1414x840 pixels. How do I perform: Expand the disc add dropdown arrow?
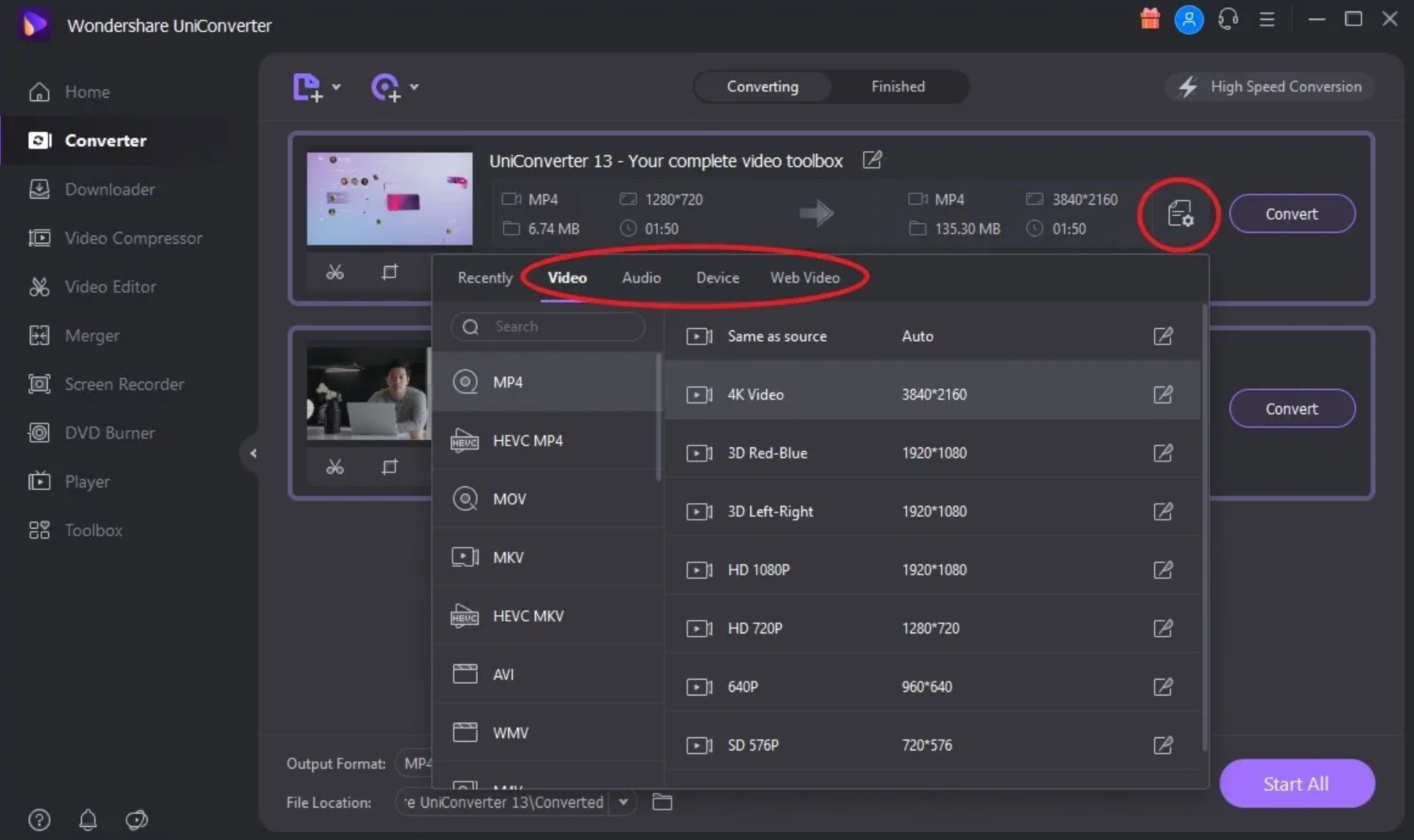click(x=414, y=87)
